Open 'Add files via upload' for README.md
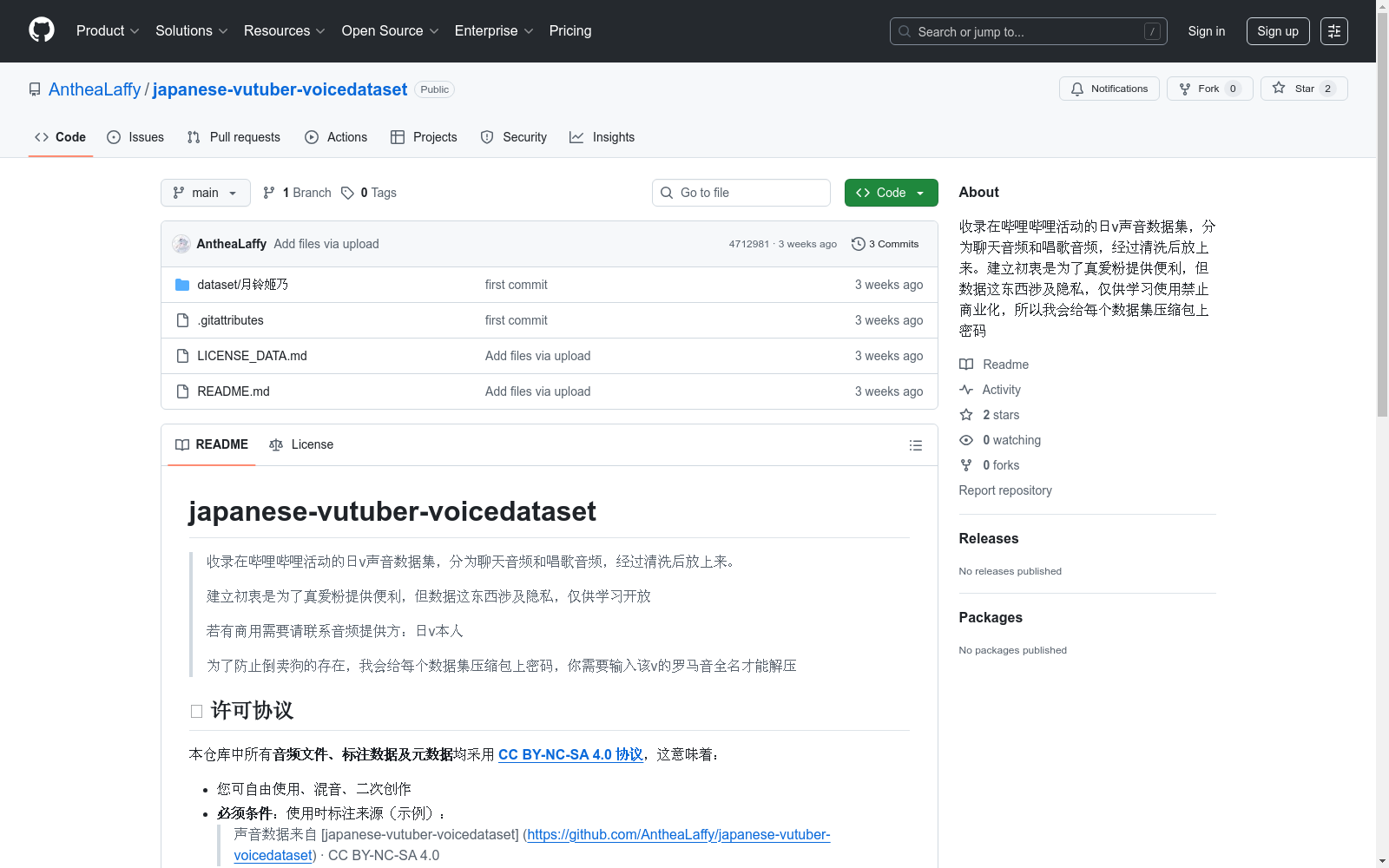The width and height of the screenshot is (1389, 868). pyautogui.click(x=538, y=391)
